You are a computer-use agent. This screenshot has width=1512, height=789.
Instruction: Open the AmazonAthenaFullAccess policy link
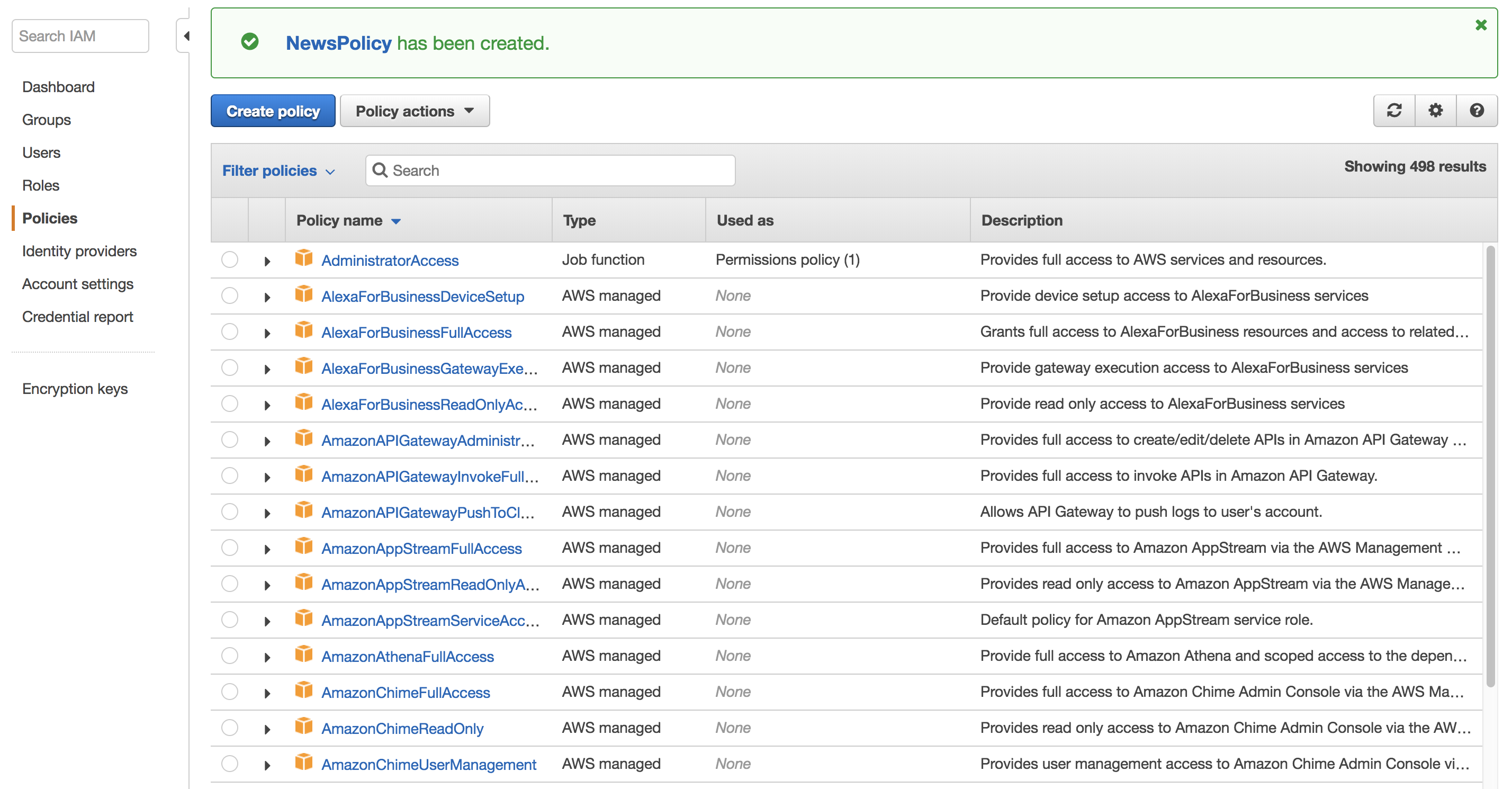coord(407,657)
